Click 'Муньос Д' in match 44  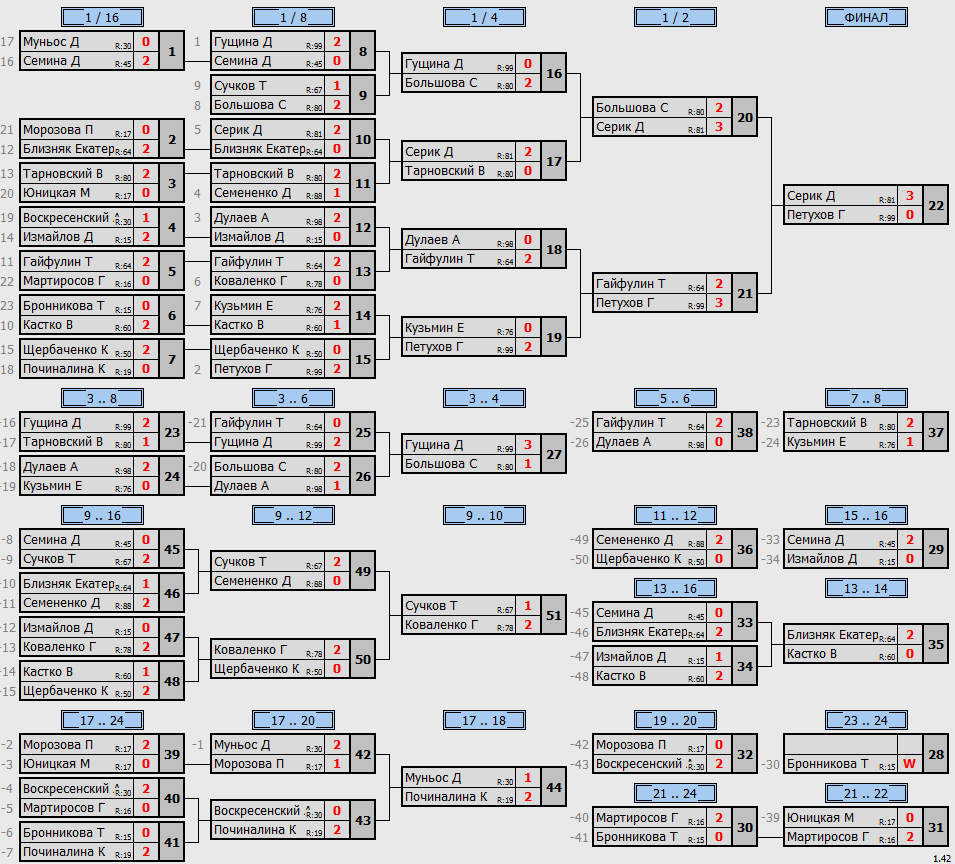pyautogui.click(x=433, y=778)
